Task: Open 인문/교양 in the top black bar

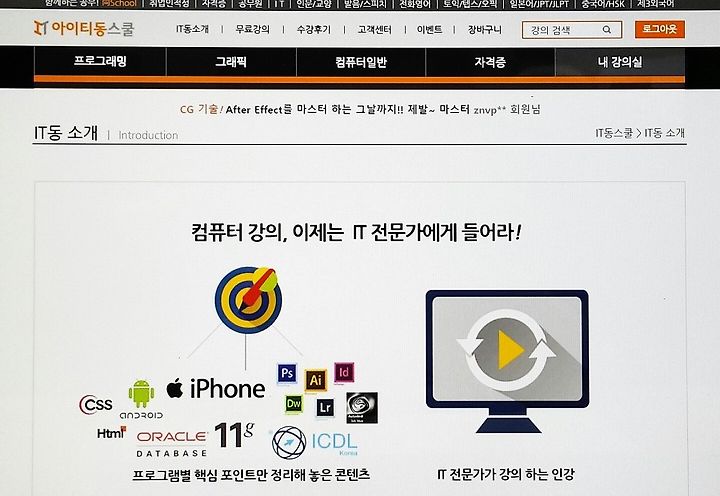Action: tap(314, 4)
